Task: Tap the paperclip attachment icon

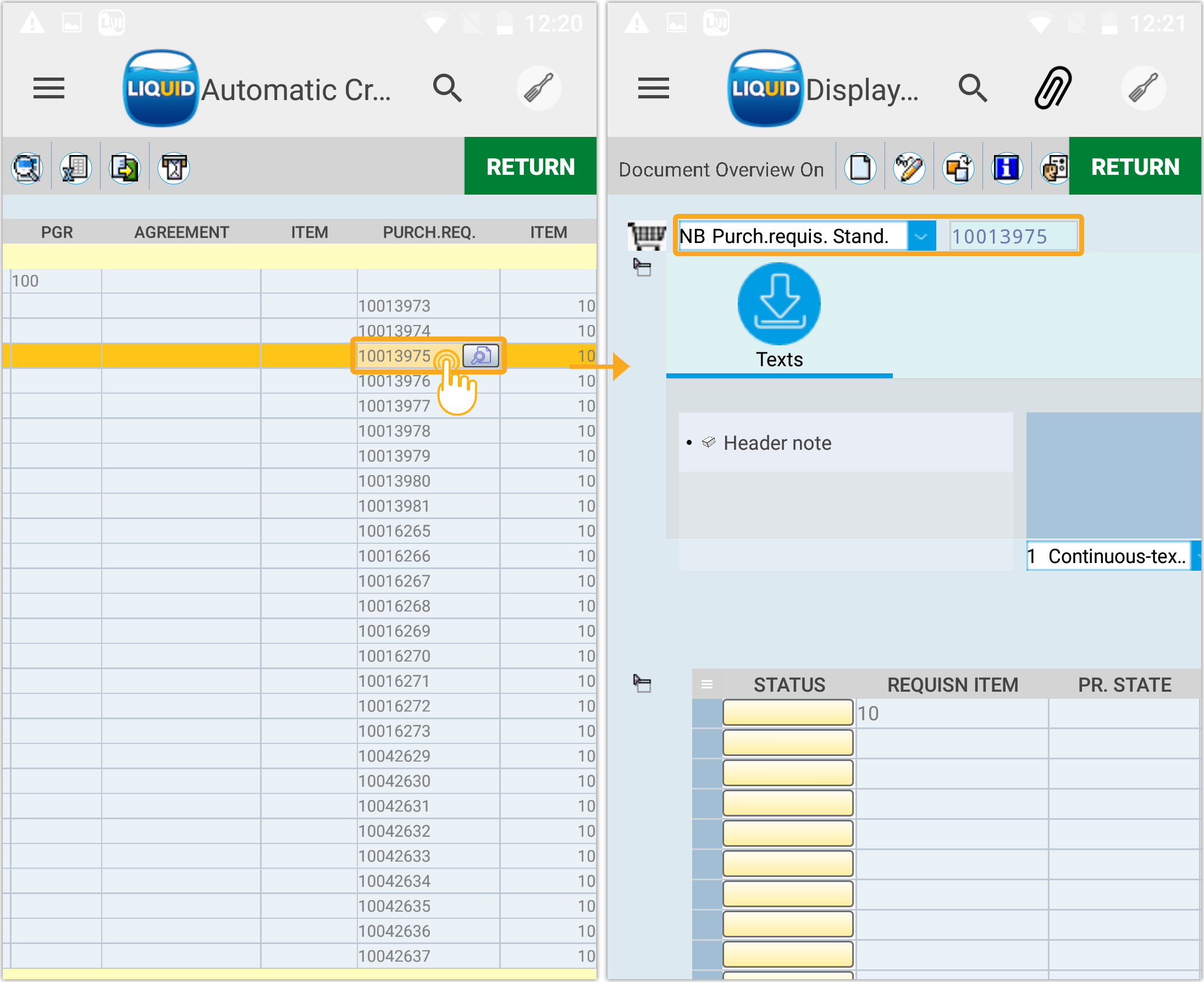Action: pyautogui.click(x=1052, y=87)
